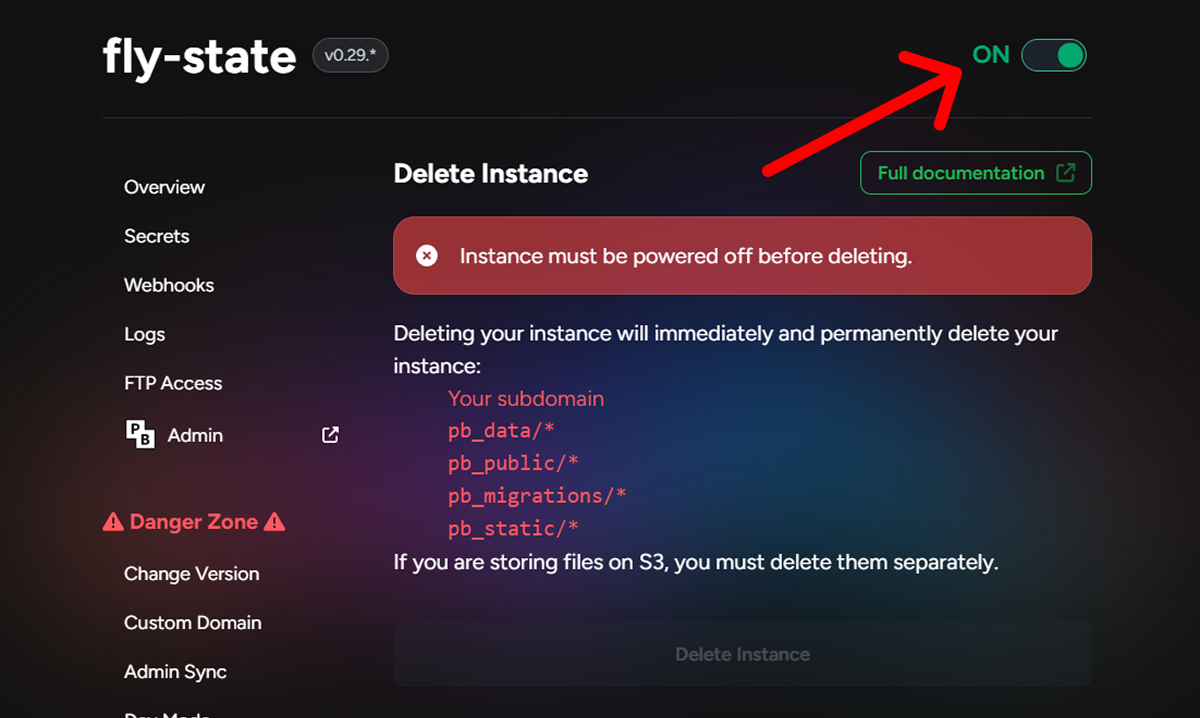
Task: Open the Admin Sync page
Action: [x=175, y=672]
